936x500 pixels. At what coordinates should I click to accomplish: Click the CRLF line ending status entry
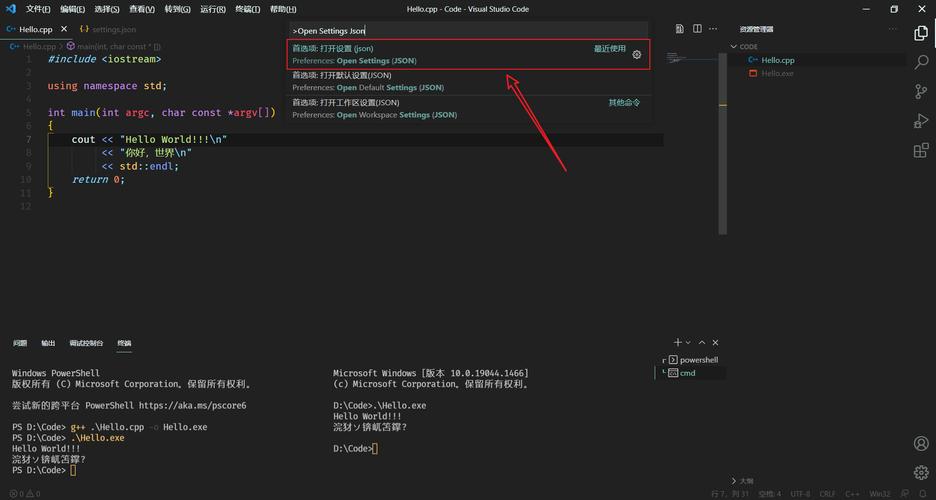827,493
